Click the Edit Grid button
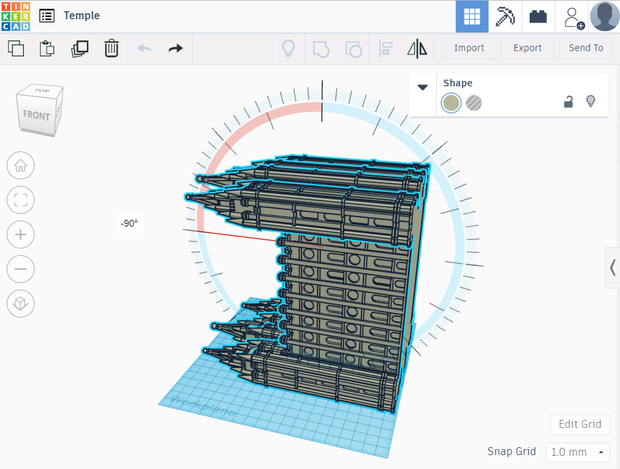Image resolution: width=620 pixels, height=469 pixels. [580, 424]
